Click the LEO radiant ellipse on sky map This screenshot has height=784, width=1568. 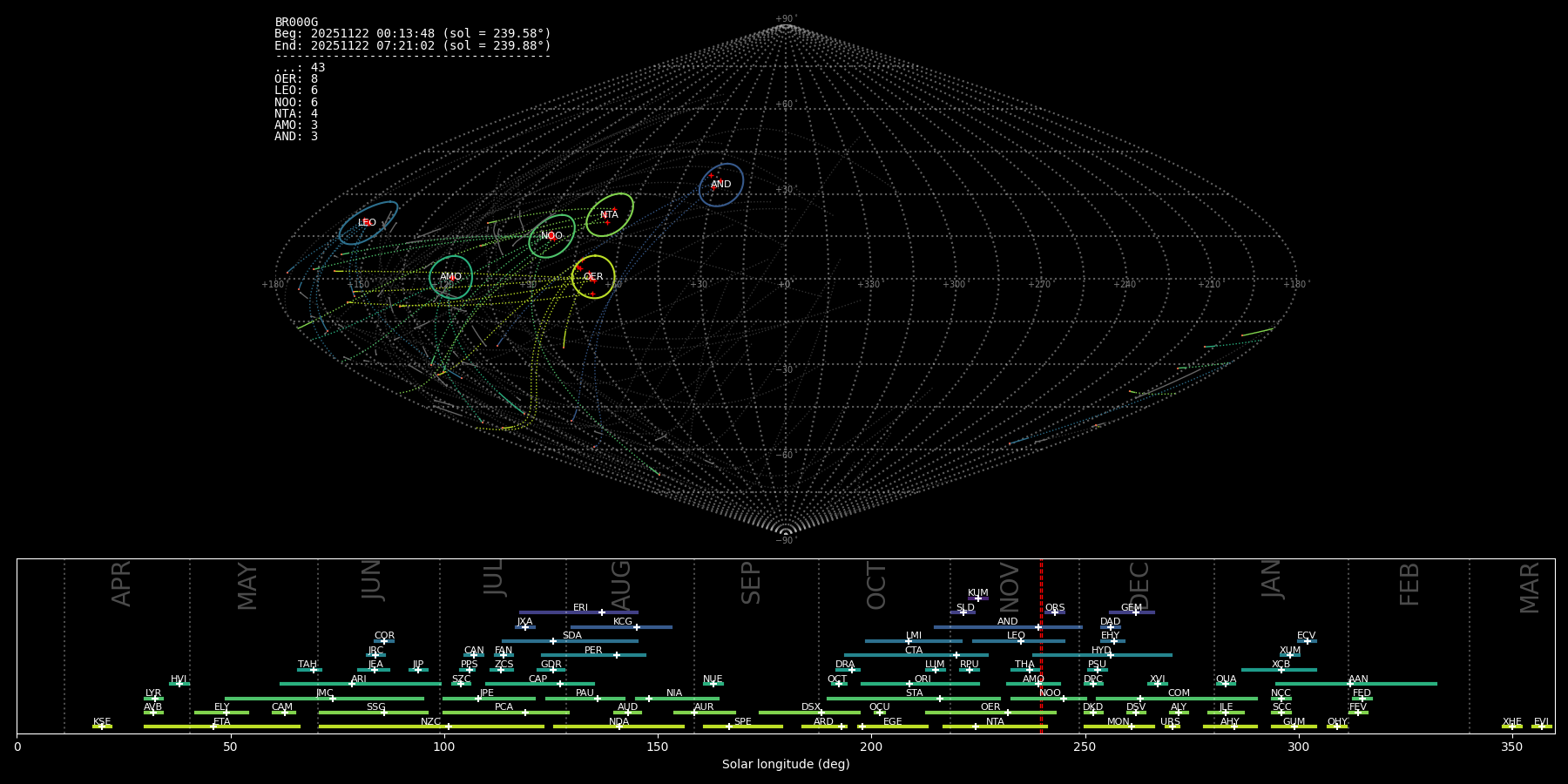(368, 222)
